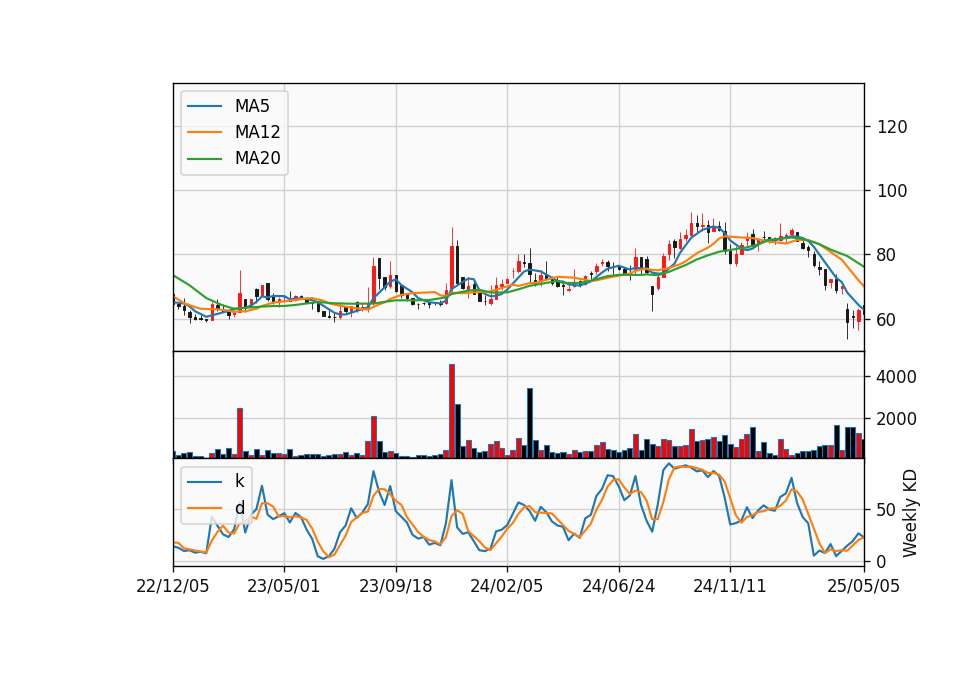Click the MA12 legend entry
960x690 pixels.
point(234,132)
